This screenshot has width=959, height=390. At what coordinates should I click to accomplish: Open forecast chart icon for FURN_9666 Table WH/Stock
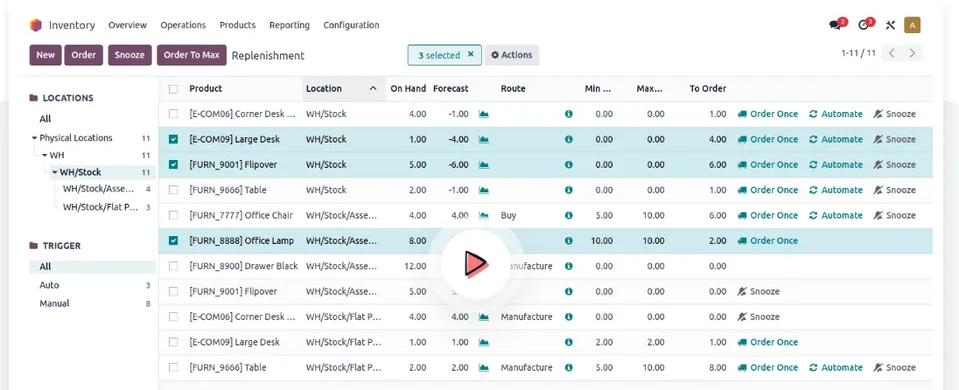click(x=484, y=190)
